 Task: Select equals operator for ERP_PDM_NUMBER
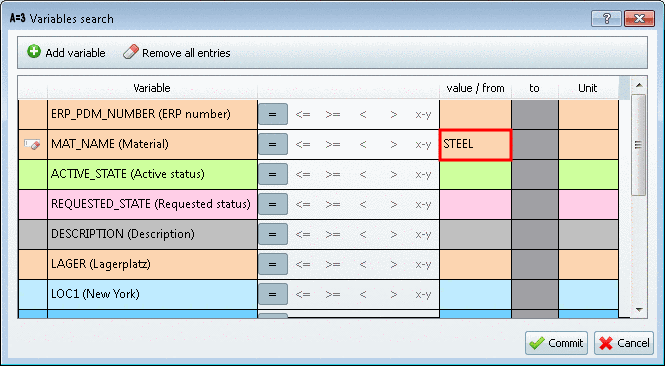coord(273,114)
